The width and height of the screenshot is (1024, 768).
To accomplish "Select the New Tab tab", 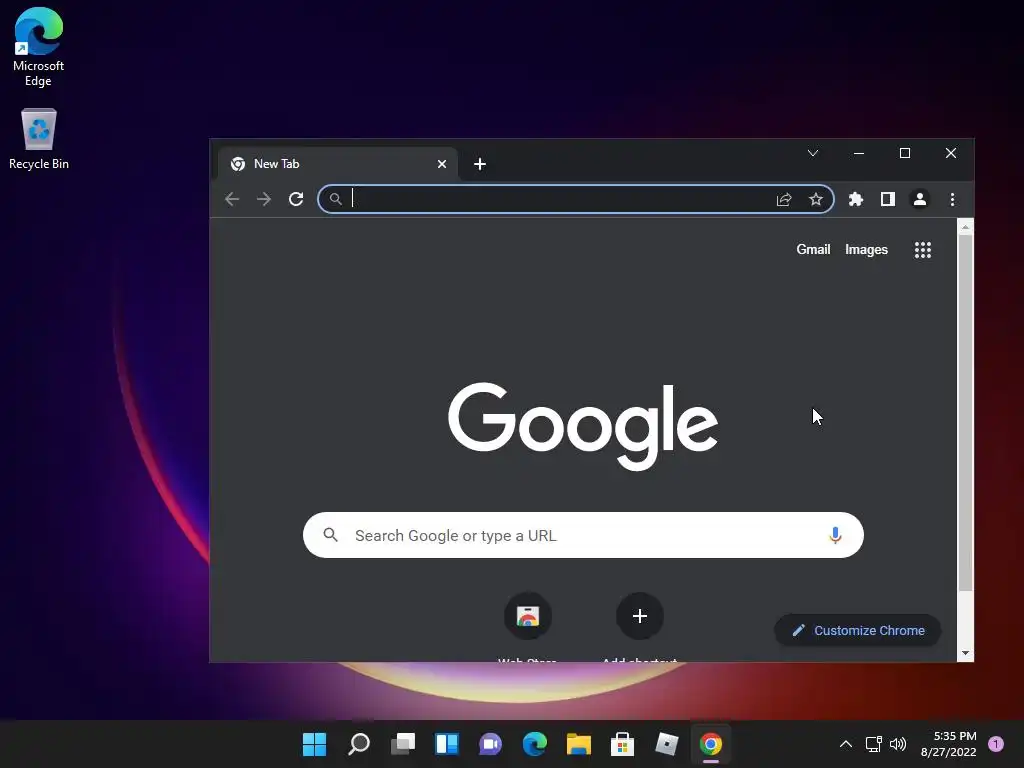I will [337, 164].
